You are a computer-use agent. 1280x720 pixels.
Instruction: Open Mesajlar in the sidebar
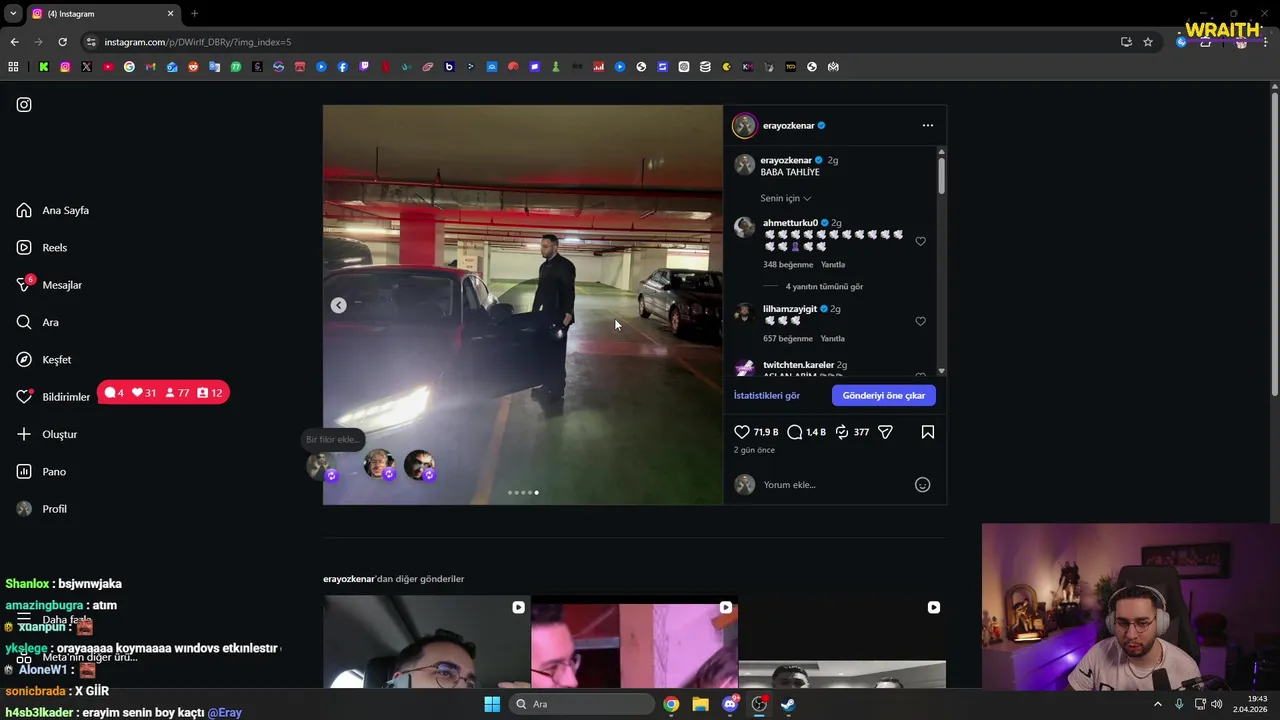point(49,285)
